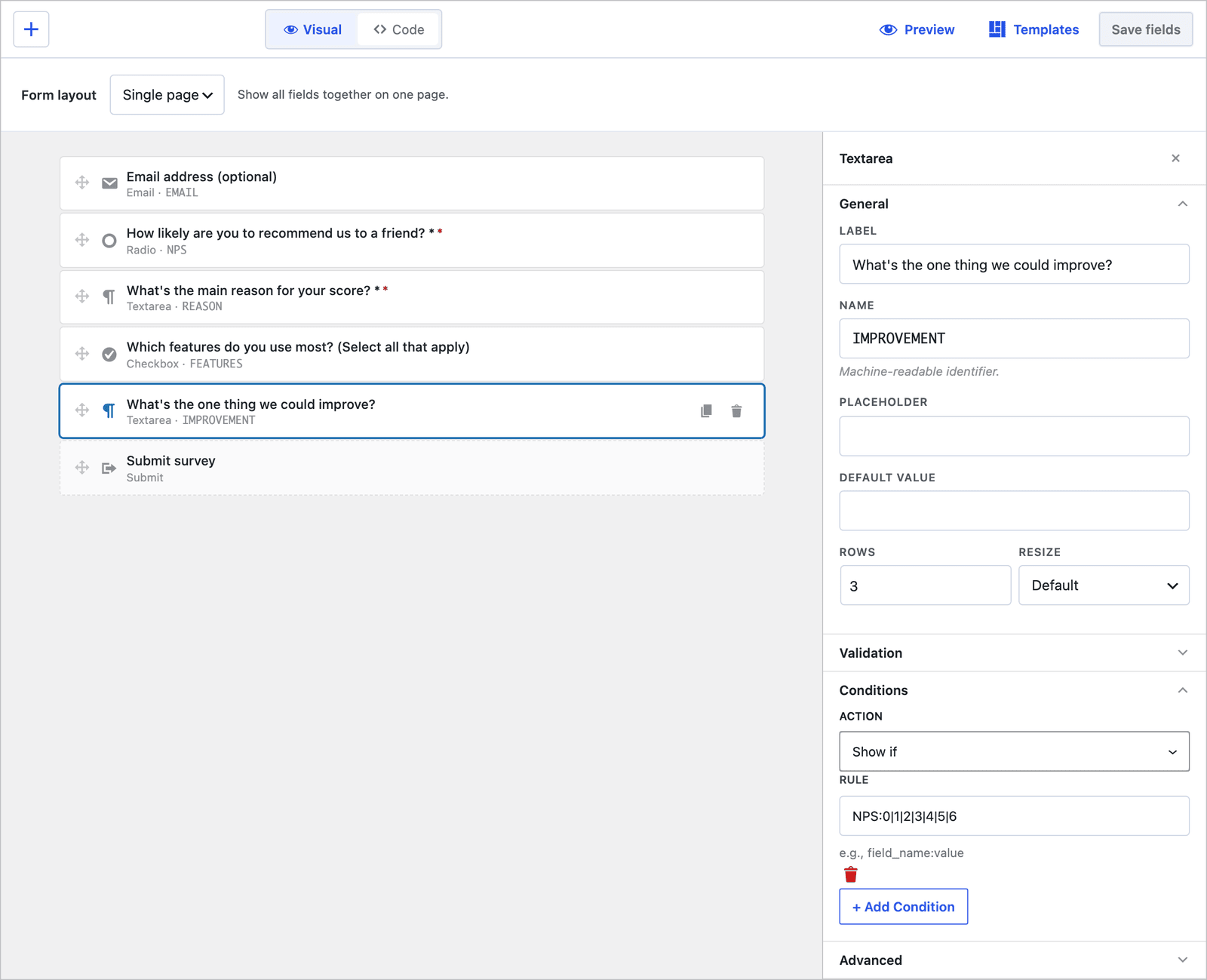Click paragraph icon of improve question
1207x980 pixels.
tap(109, 411)
